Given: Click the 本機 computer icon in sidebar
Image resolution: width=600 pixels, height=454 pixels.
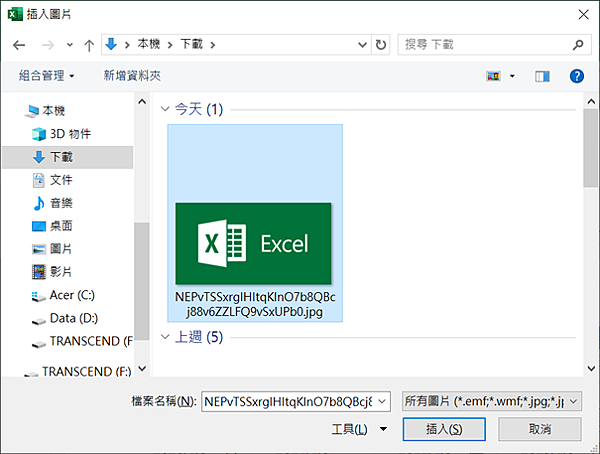Looking at the screenshot, I should [x=32, y=111].
